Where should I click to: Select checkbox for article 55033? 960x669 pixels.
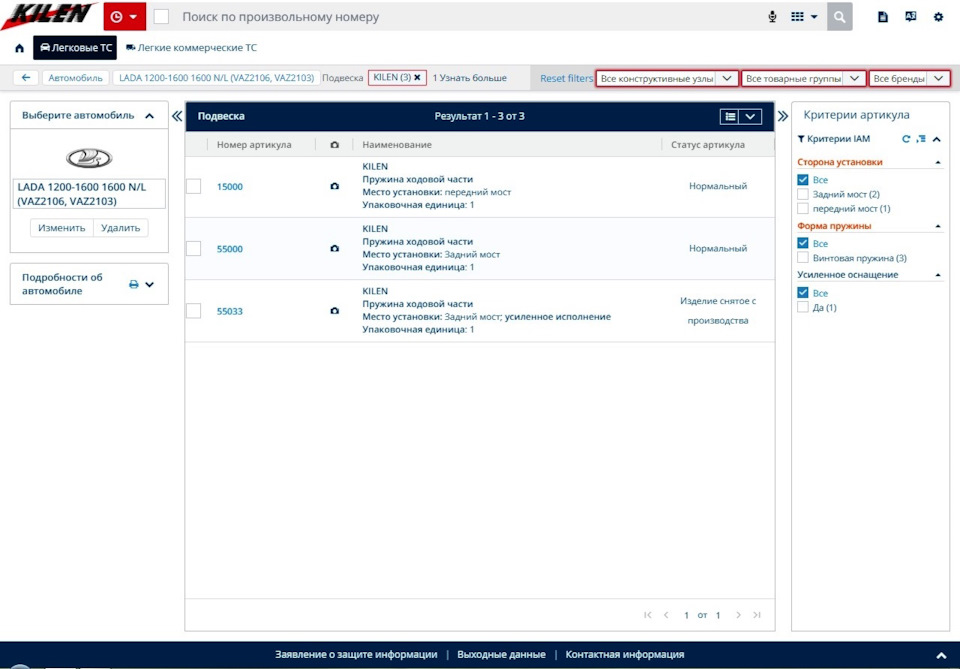pos(193,311)
